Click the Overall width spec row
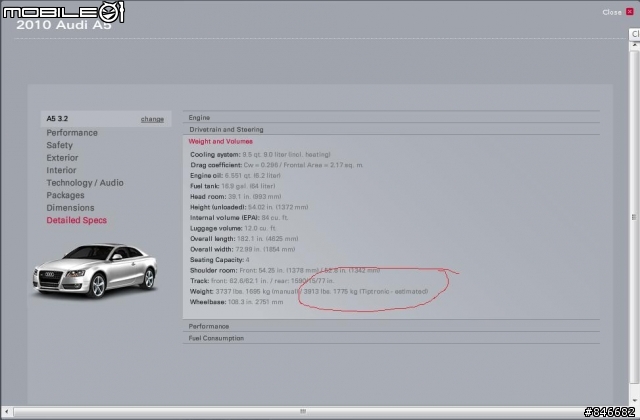 242,249
